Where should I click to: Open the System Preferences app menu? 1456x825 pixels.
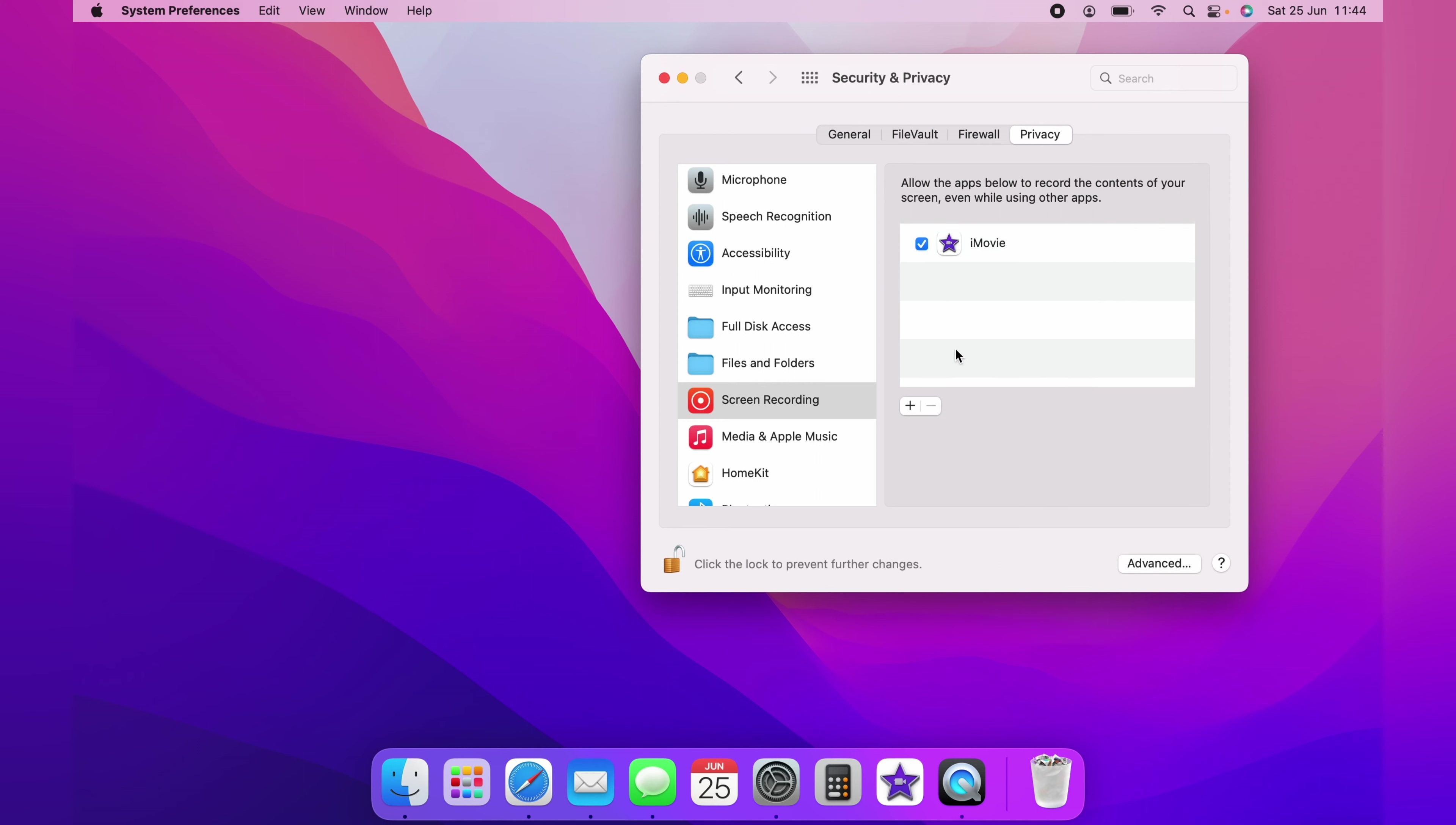pyautogui.click(x=180, y=11)
